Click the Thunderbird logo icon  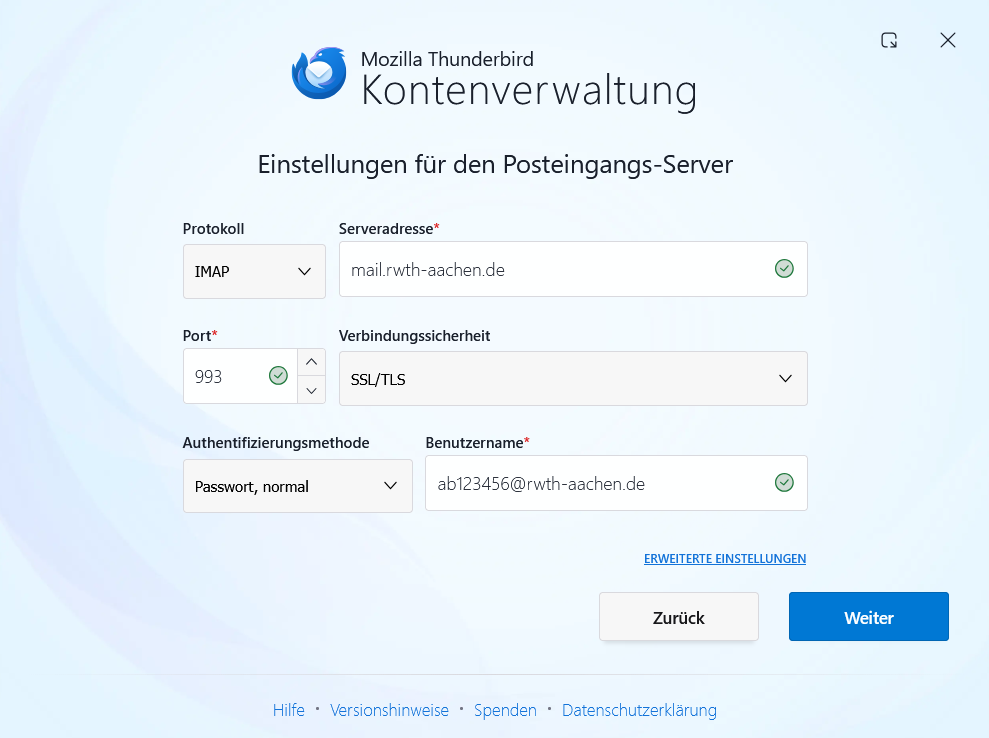pos(319,73)
